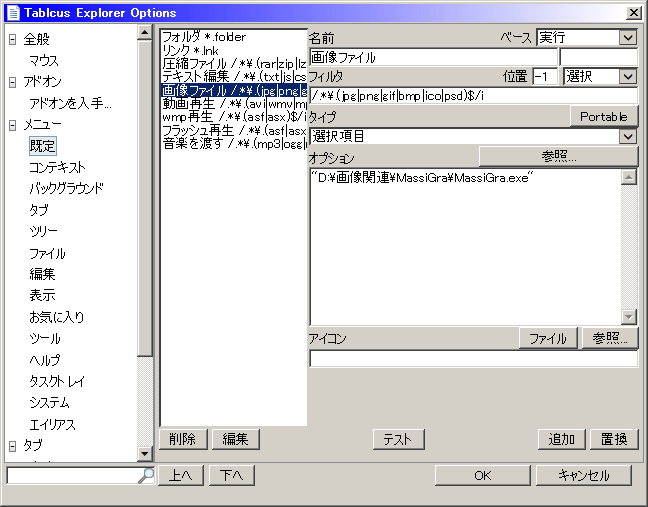This screenshot has width=648, height=507.
Task: Click the テスト button
Action: 398,439
